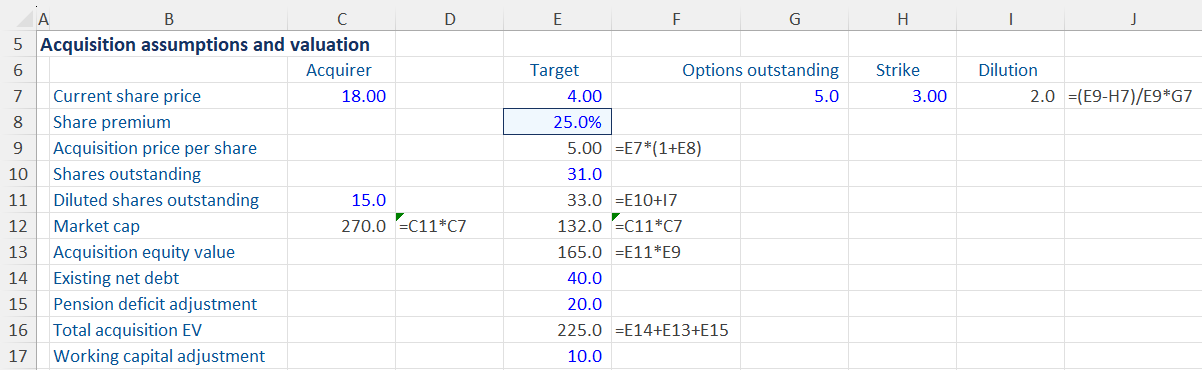1202x370 pixels.
Task: Select 'Acquisition price per share' label
Action: coord(155,148)
